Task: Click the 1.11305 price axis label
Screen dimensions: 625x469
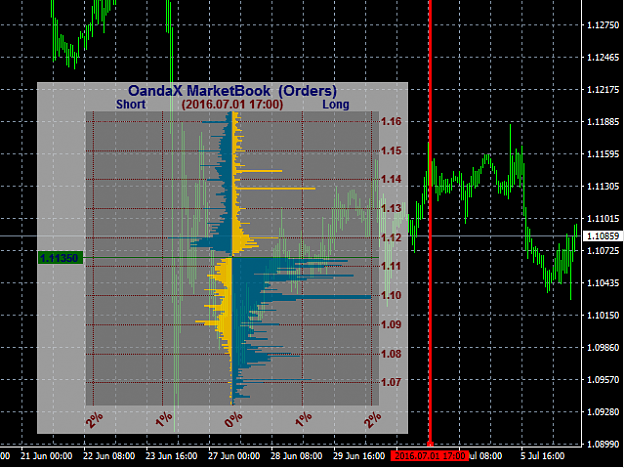Action: click(x=603, y=186)
